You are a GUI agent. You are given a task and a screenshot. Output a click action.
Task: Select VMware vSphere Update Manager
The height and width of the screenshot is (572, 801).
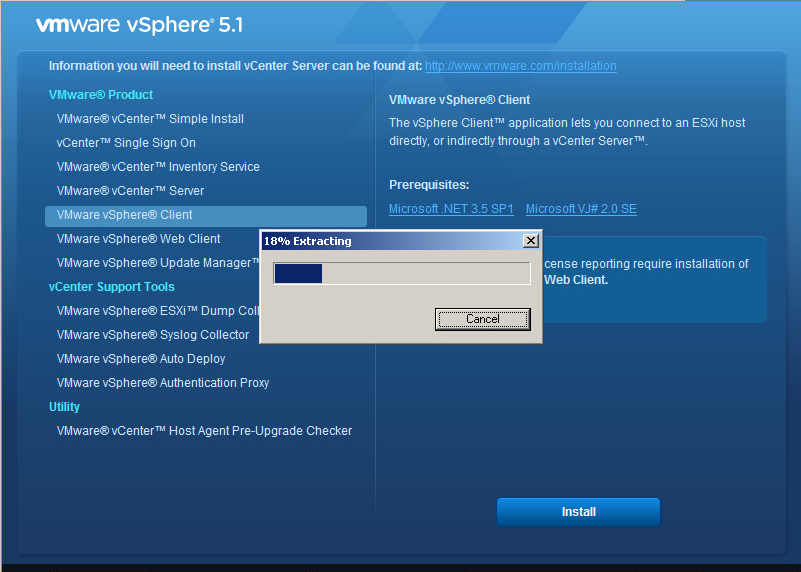[x=158, y=263]
